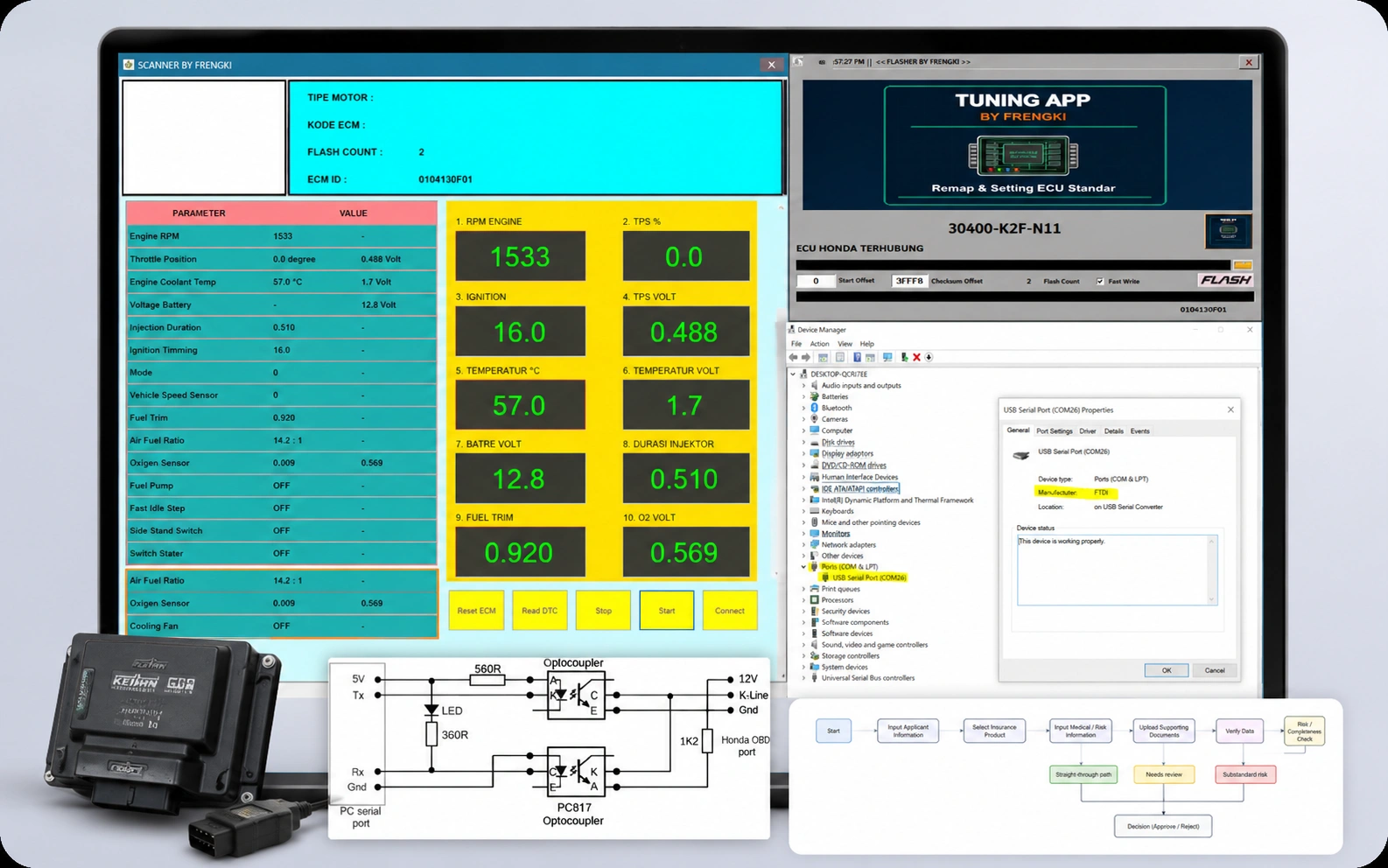Click the 0104130F01 ECM ID value in Scanner
Screen dimensions: 1388x868
[445, 179]
